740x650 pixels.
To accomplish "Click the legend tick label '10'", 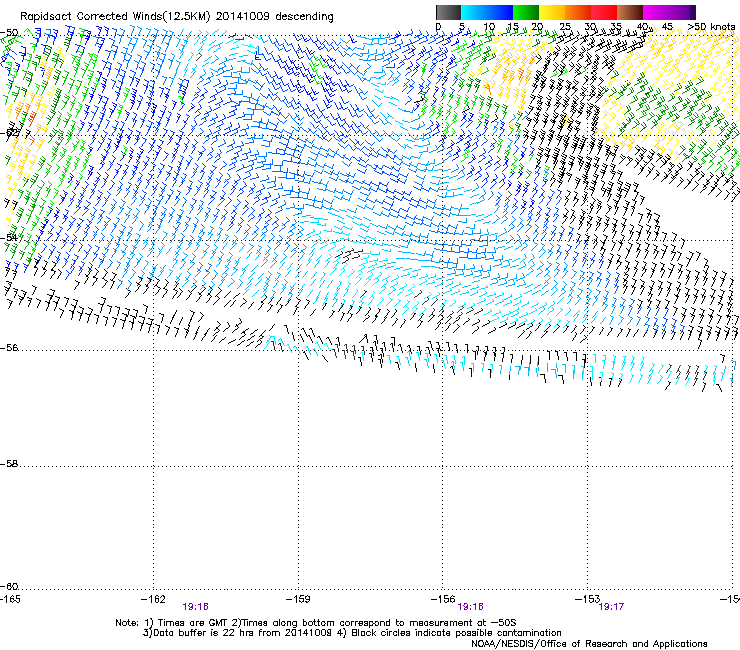I will (x=489, y=26).
